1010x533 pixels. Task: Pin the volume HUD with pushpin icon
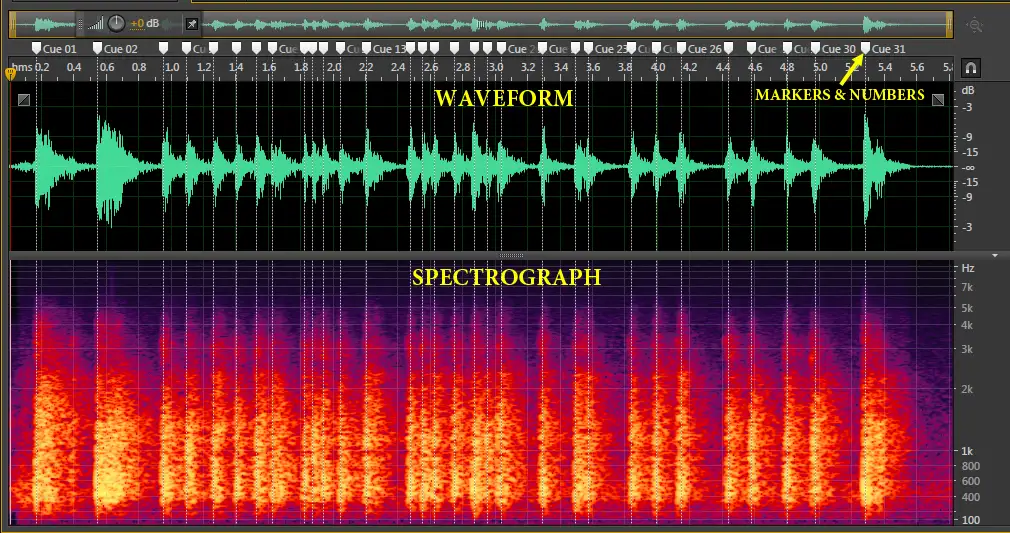point(191,24)
